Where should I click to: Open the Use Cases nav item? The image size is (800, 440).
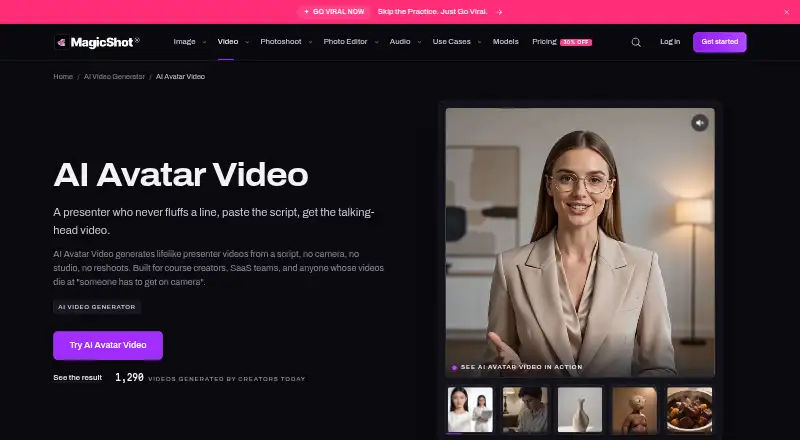tap(452, 42)
